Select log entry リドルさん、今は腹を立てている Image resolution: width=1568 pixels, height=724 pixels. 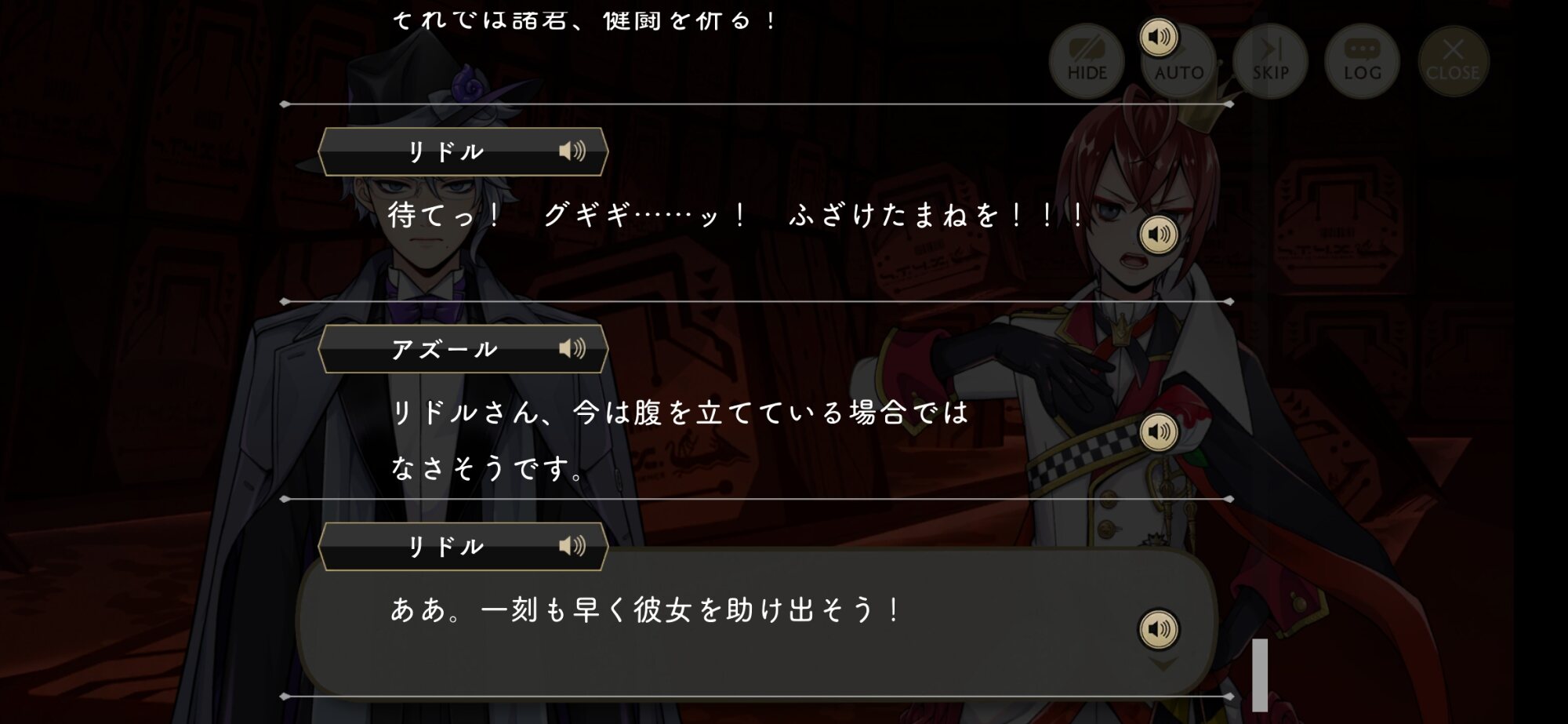(x=680, y=413)
